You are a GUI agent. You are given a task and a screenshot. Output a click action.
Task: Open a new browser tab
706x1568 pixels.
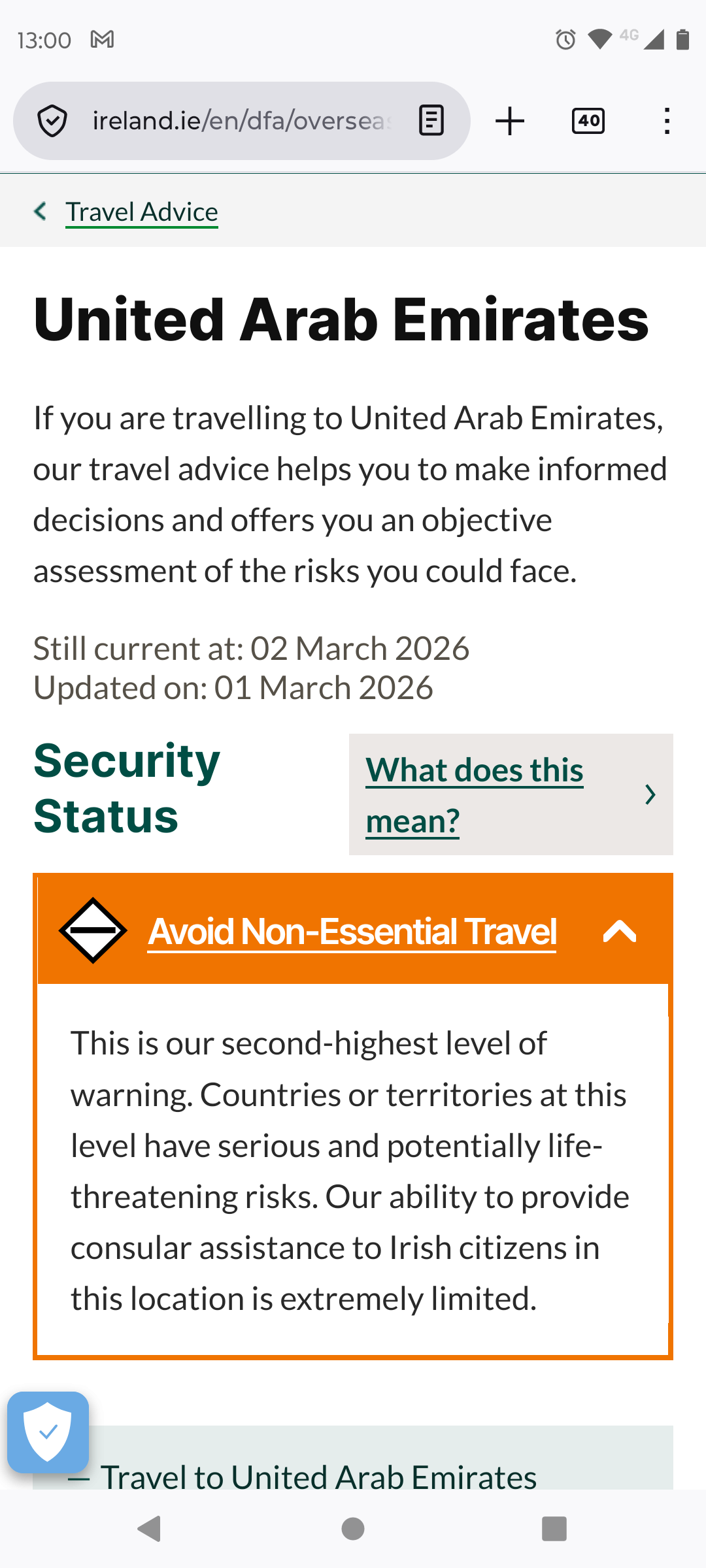[x=509, y=120]
